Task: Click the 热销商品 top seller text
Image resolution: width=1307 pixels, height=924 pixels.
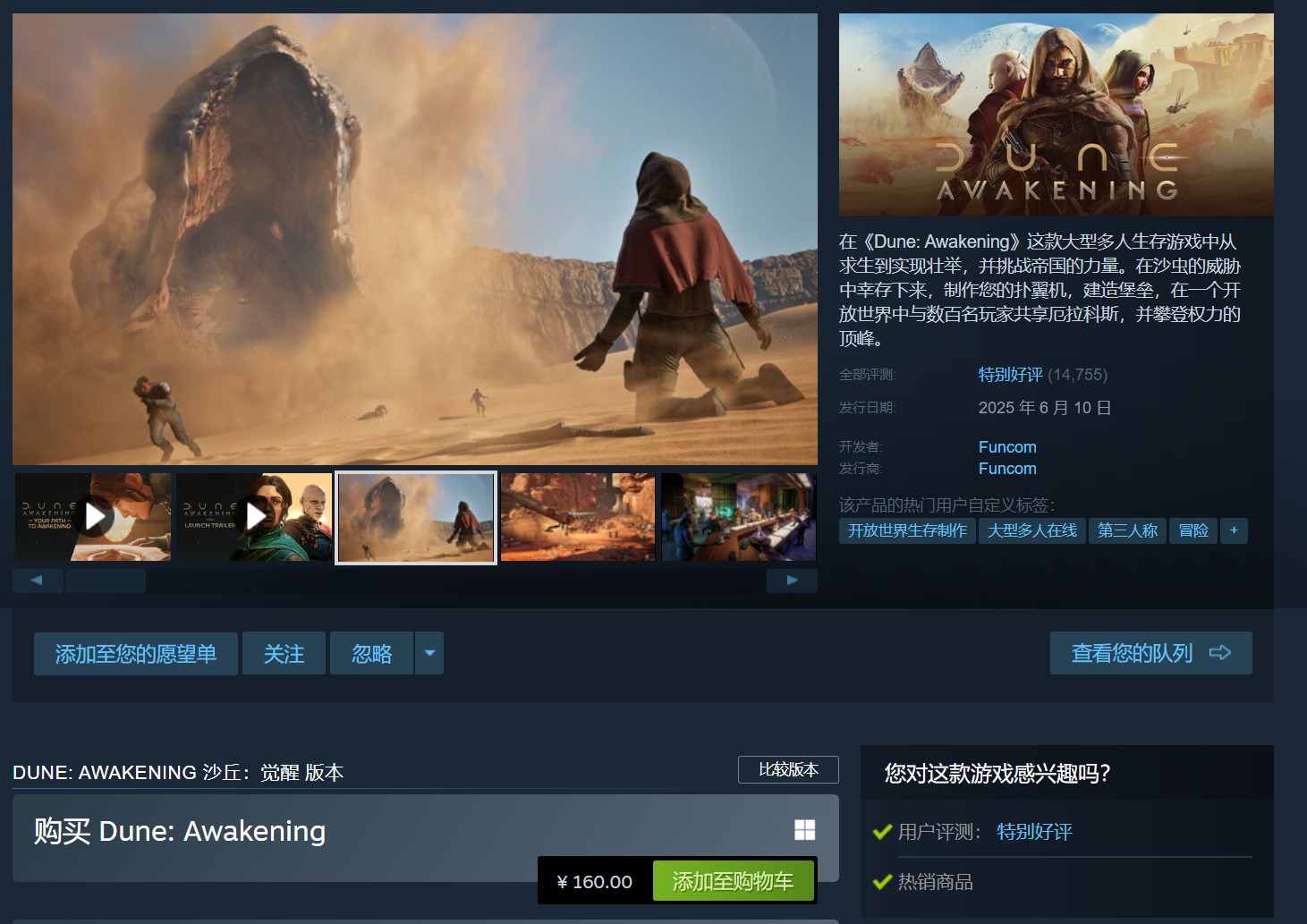Action: [x=936, y=882]
